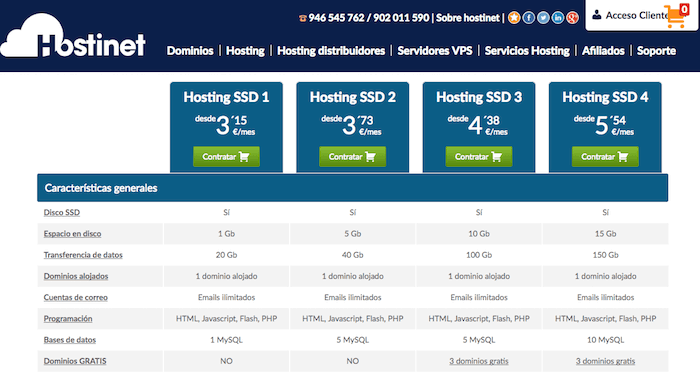
Task: Click the Espacio en disco link
Action: (x=72, y=234)
